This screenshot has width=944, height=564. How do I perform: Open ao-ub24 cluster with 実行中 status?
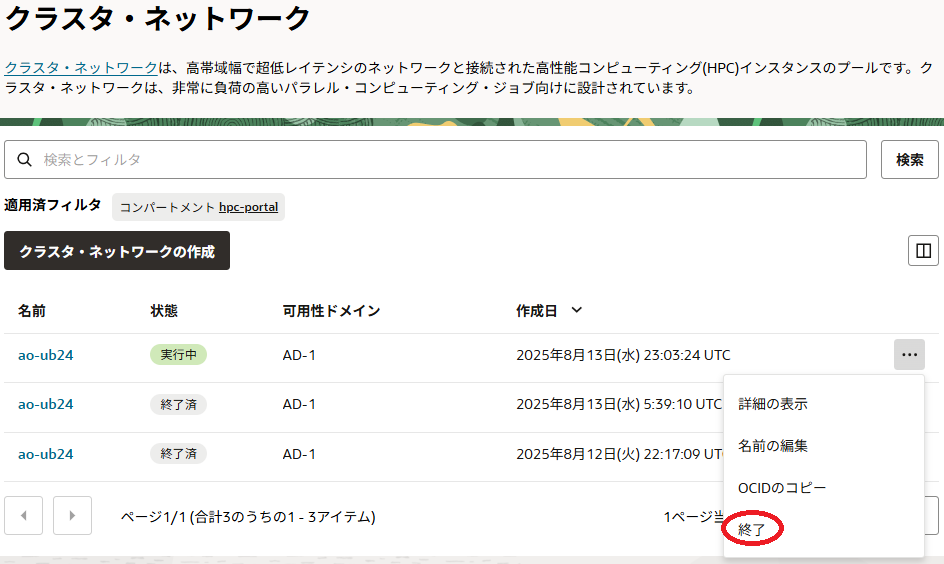click(45, 354)
